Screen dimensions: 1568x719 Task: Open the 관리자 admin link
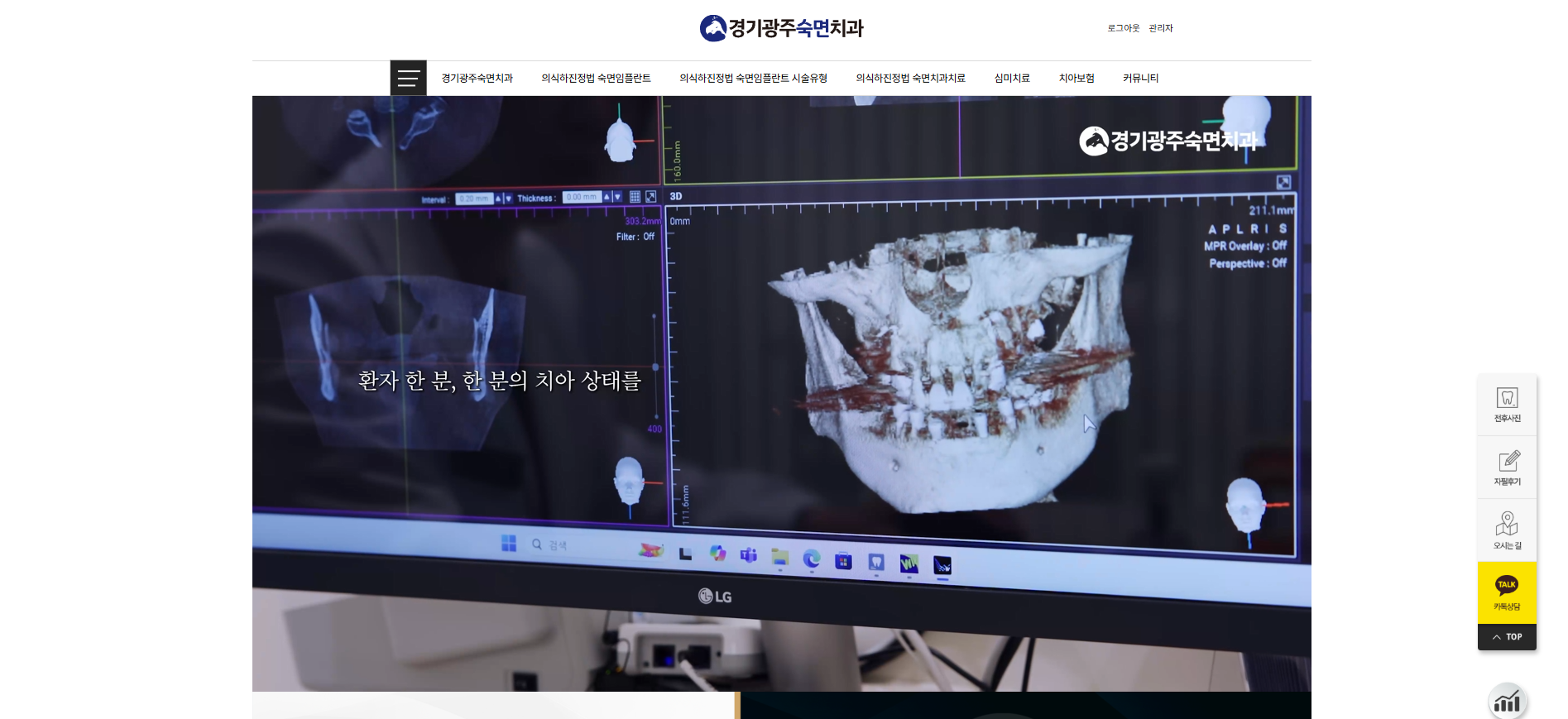point(1161,28)
